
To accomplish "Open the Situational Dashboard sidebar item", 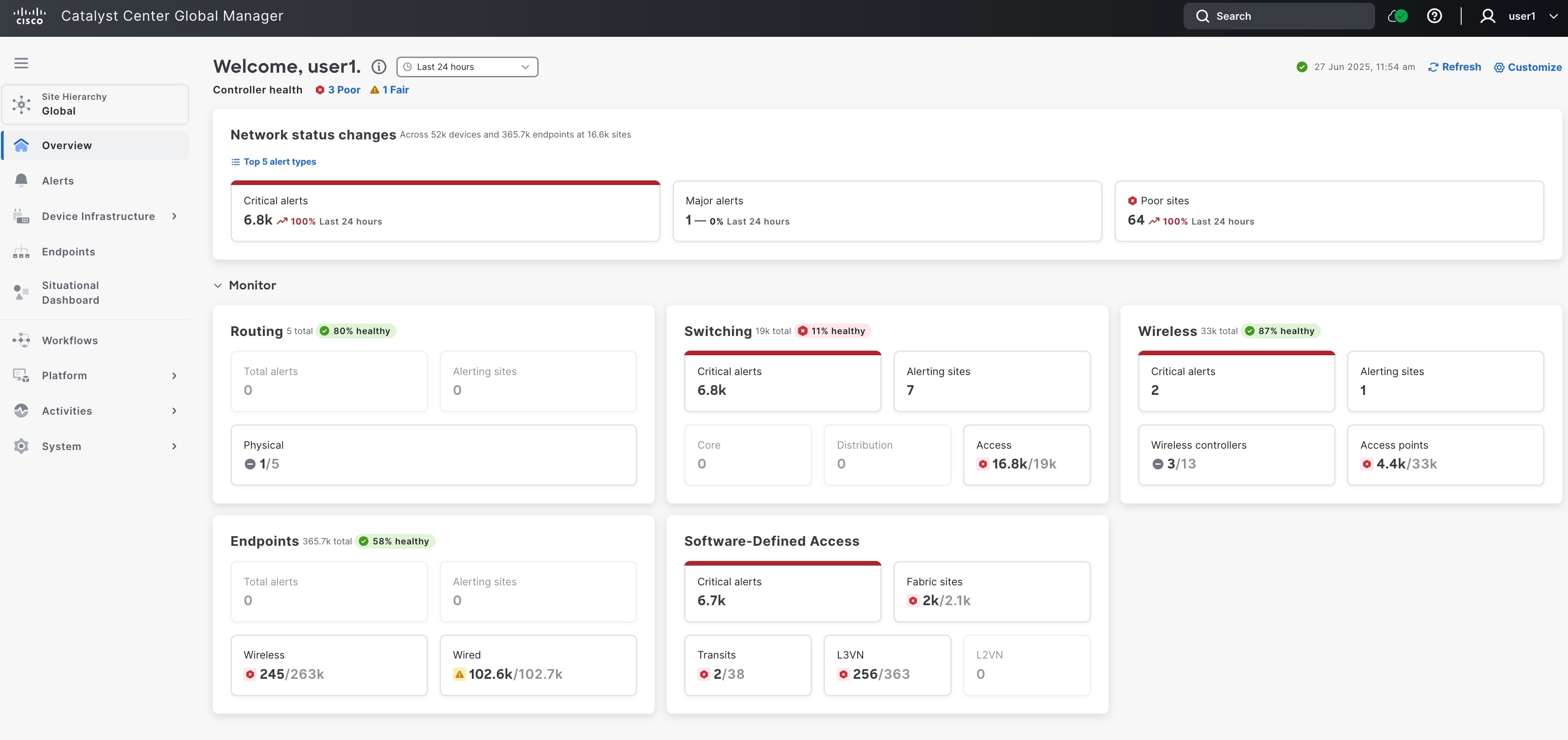I will [x=70, y=293].
